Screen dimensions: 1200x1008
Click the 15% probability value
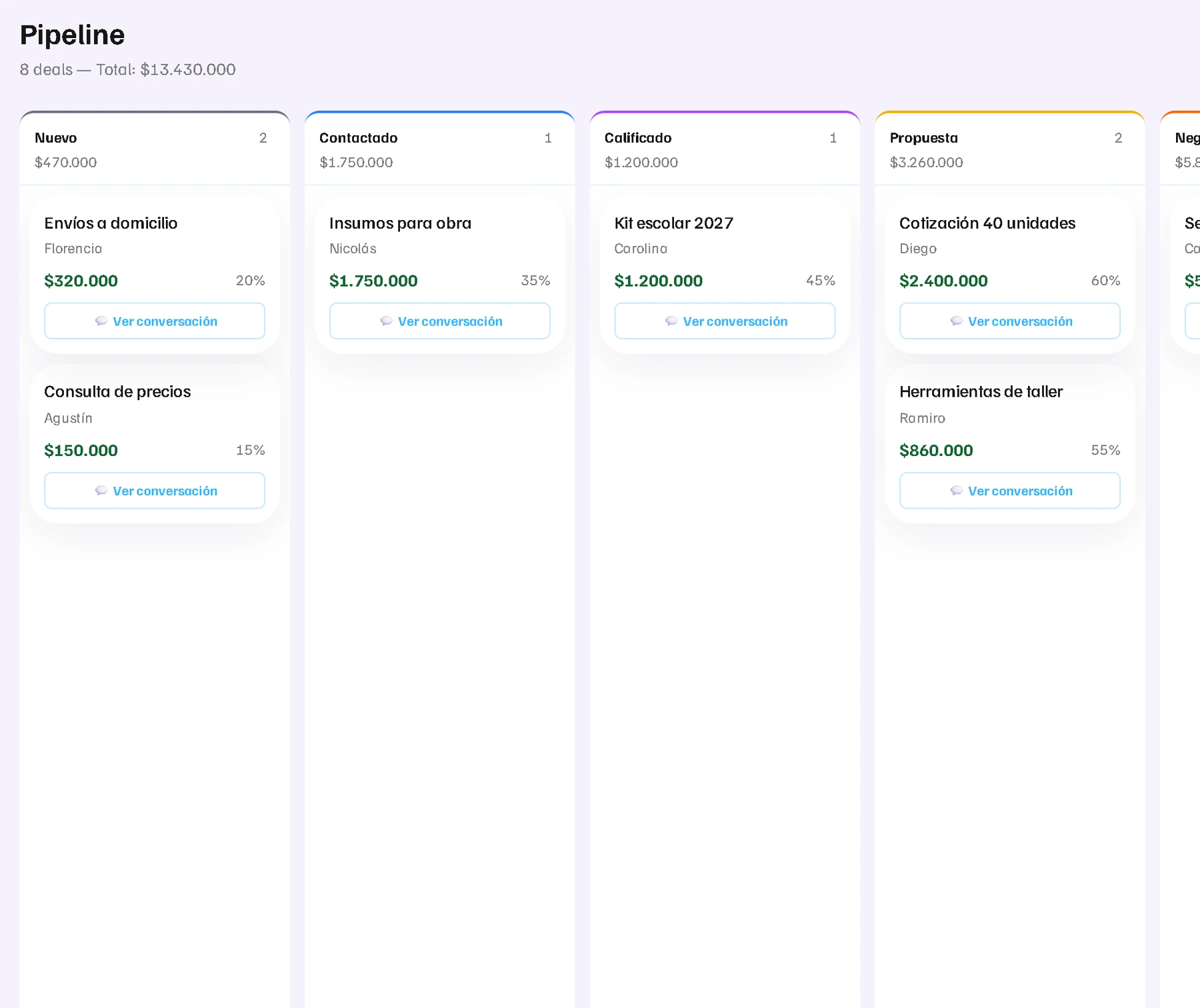point(251,450)
